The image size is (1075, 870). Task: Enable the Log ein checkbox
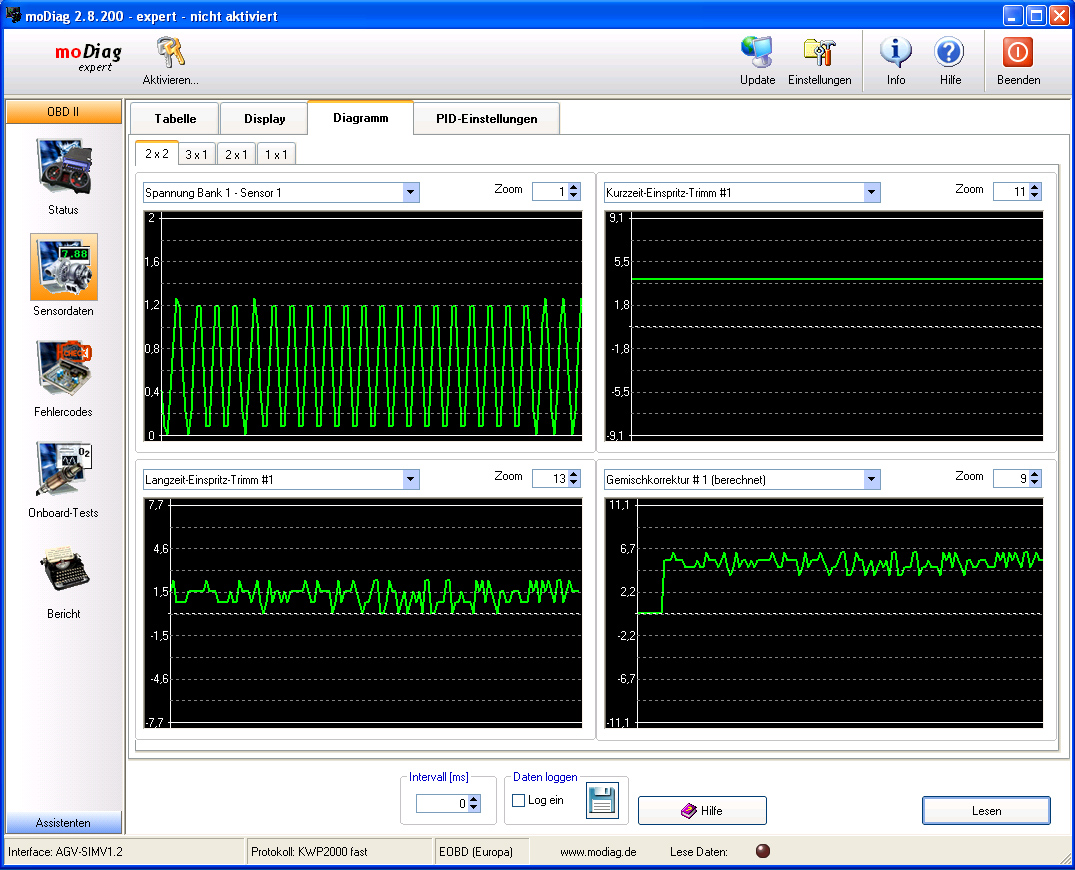point(518,800)
